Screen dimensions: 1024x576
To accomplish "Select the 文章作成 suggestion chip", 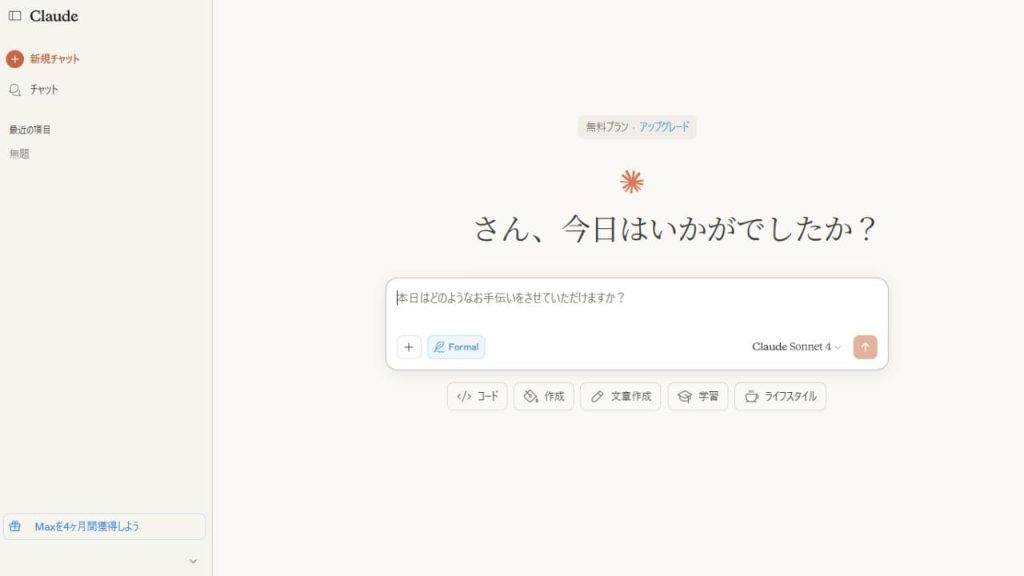I will pyautogui.click(x=620, y=396).
